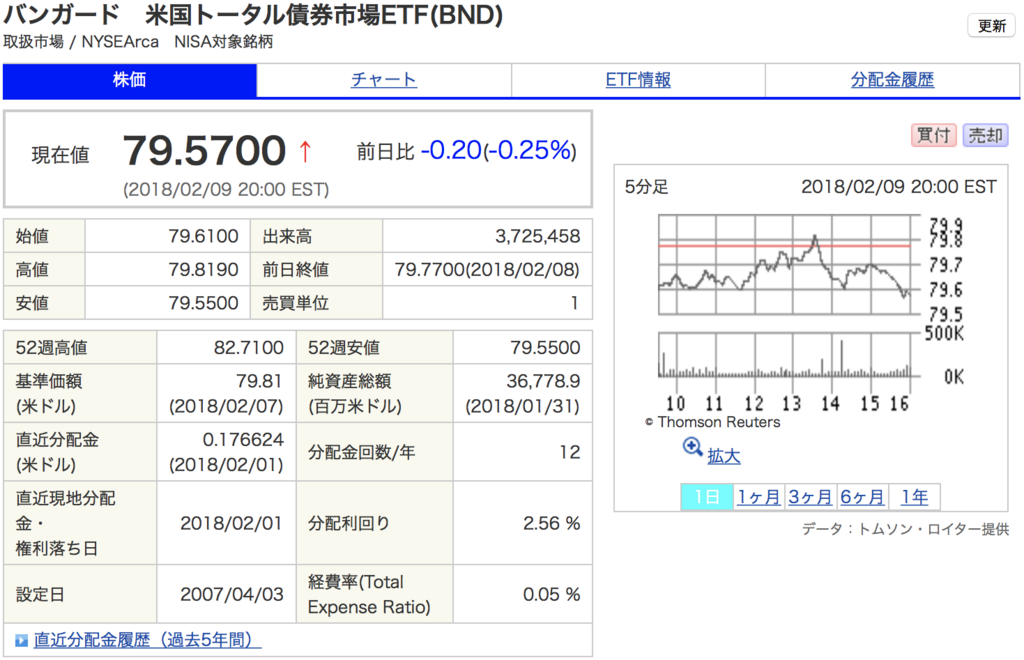Click the 更新 refresh button

tap(991, 26)
